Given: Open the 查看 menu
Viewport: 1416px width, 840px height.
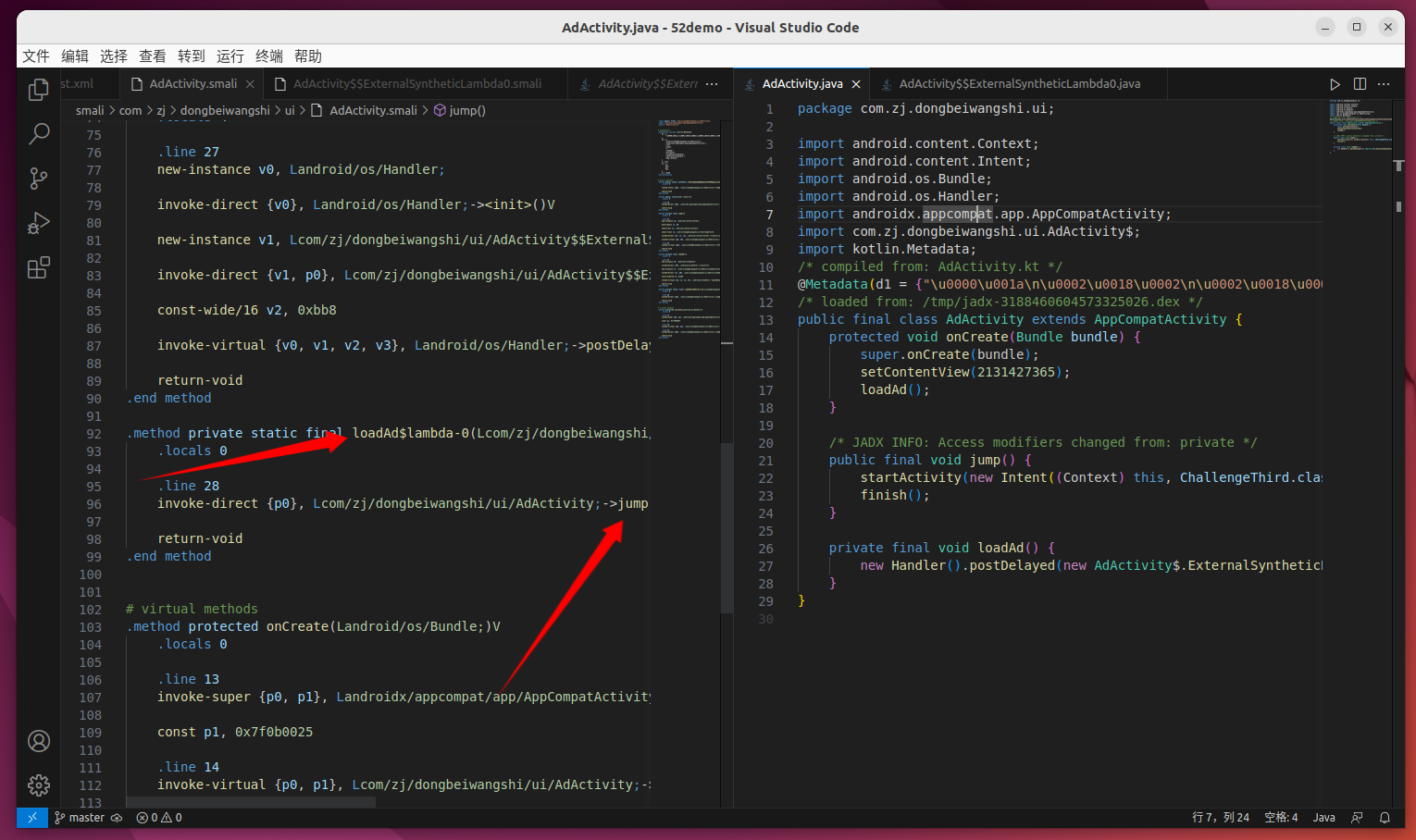Looking at the screenshot, I should tap(153, 56).
